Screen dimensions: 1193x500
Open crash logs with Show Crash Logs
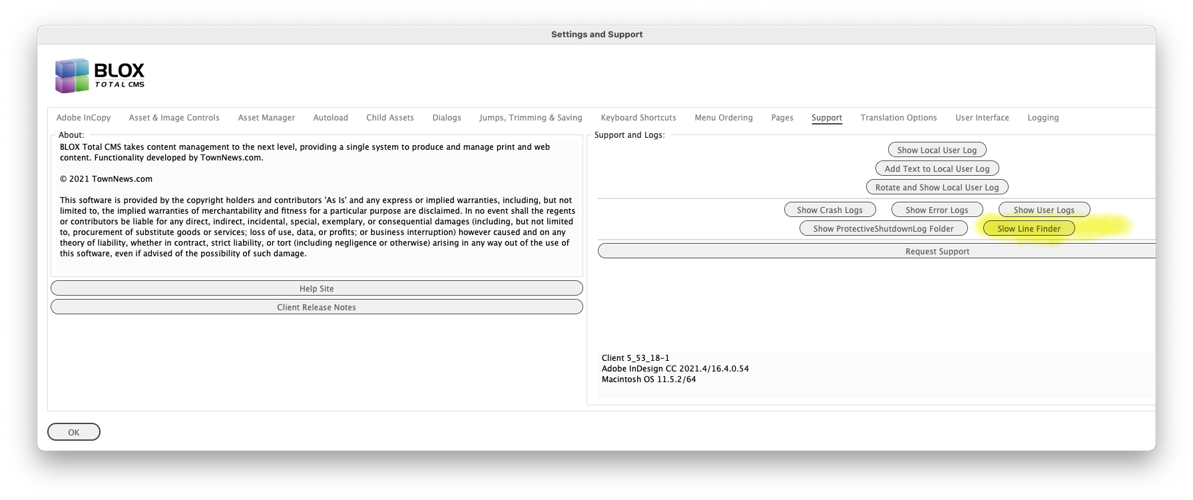[x=829, y=209]
